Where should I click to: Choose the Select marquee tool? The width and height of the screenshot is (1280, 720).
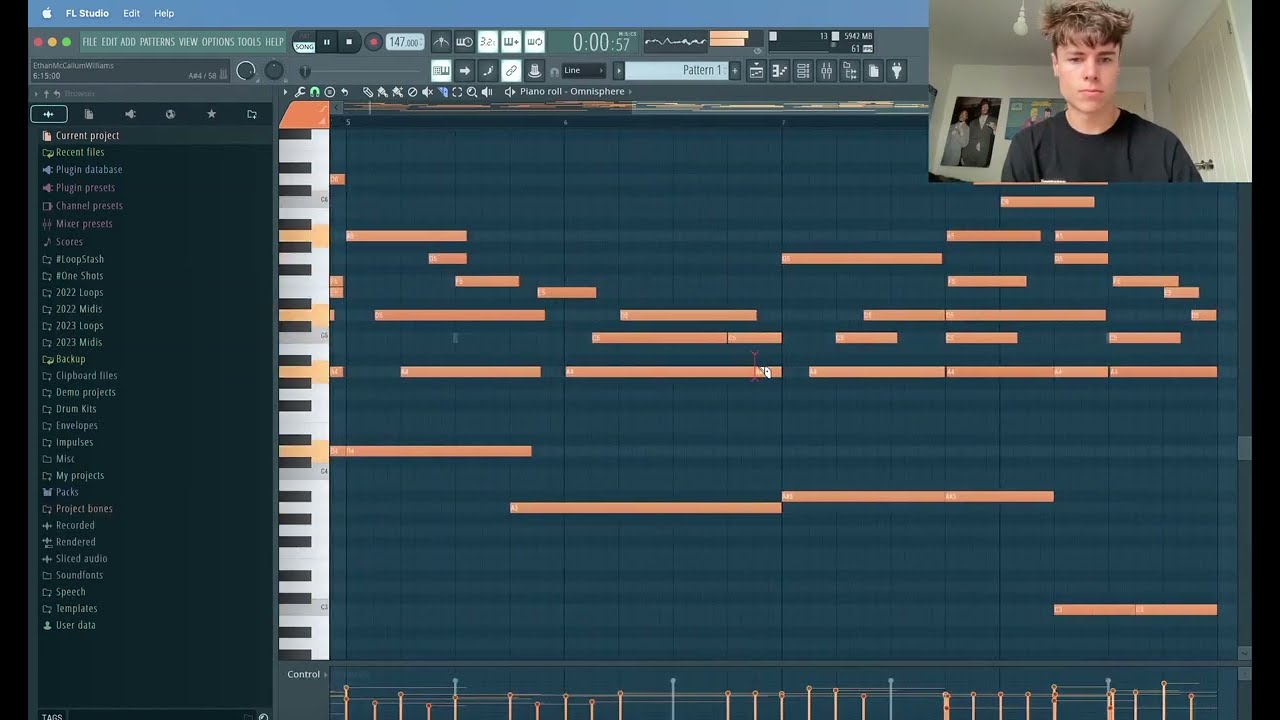coord(457,92)
